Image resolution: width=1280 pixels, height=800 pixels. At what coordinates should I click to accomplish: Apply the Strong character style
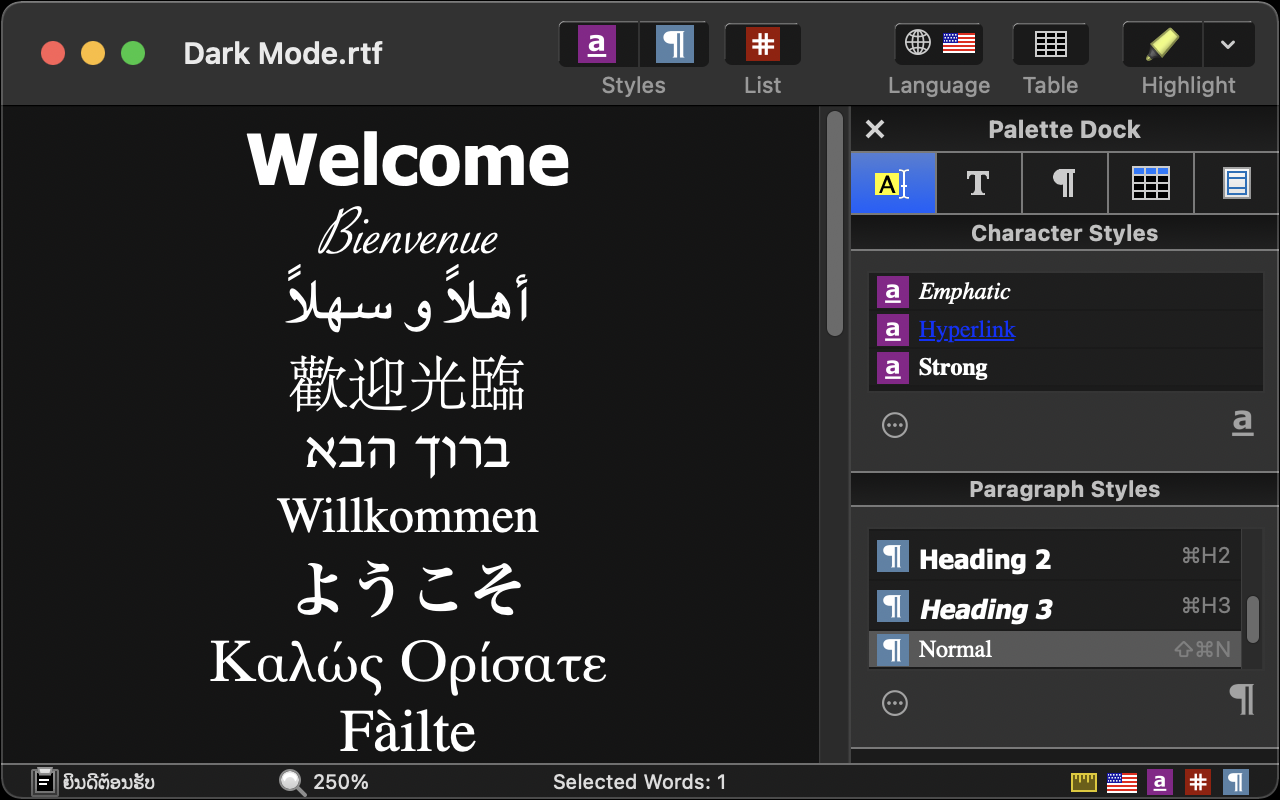click(952, 368)
